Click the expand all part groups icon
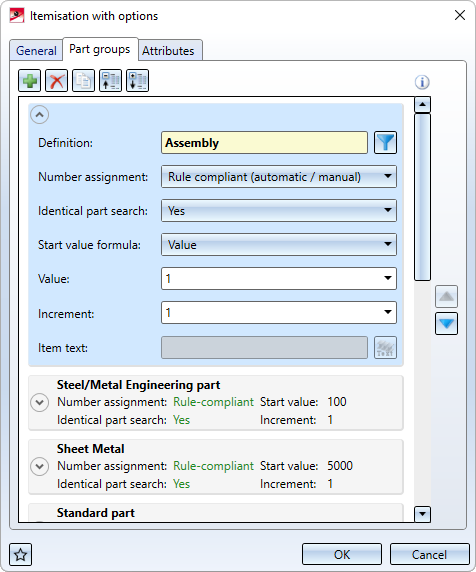Screen dimensions: 476x572 (138, 81)
